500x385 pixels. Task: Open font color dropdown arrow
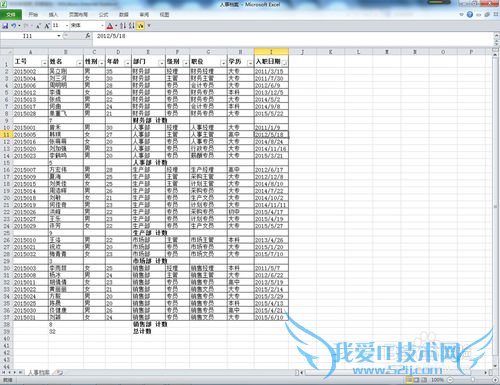(x=116, y=26)
